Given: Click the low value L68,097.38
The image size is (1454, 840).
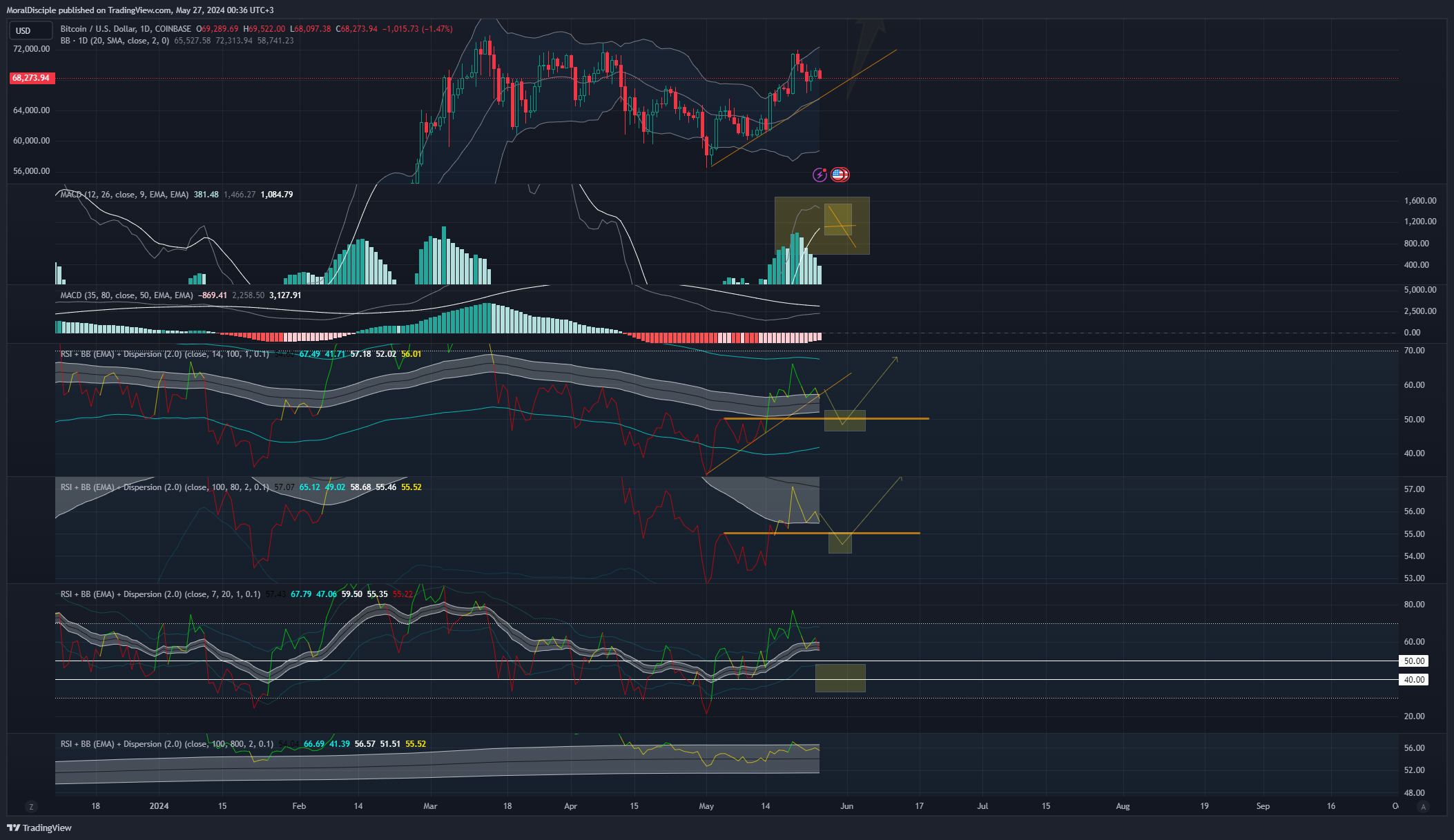Looking at the screenshot, I should pos(311,29).
